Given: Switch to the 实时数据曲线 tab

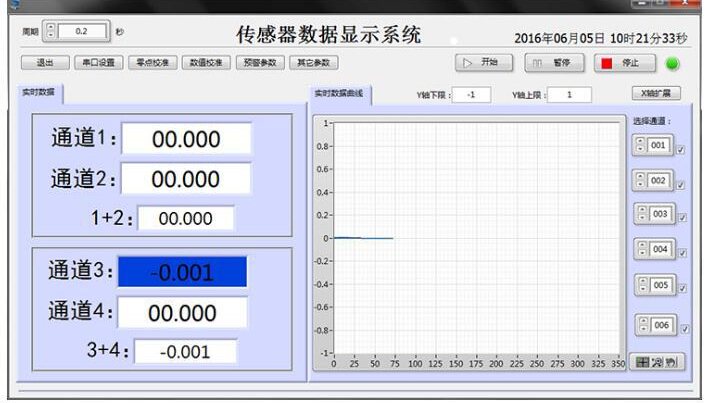Looking at the screenshot, I should (x=339, y=94).
